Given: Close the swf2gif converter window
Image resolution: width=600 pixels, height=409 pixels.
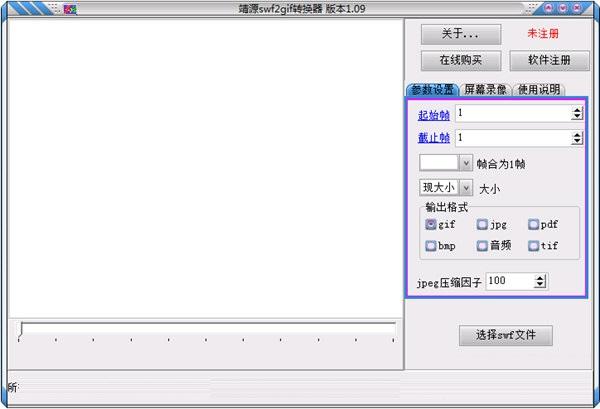Looking at the screenshot, I should [x=577, y=8].
